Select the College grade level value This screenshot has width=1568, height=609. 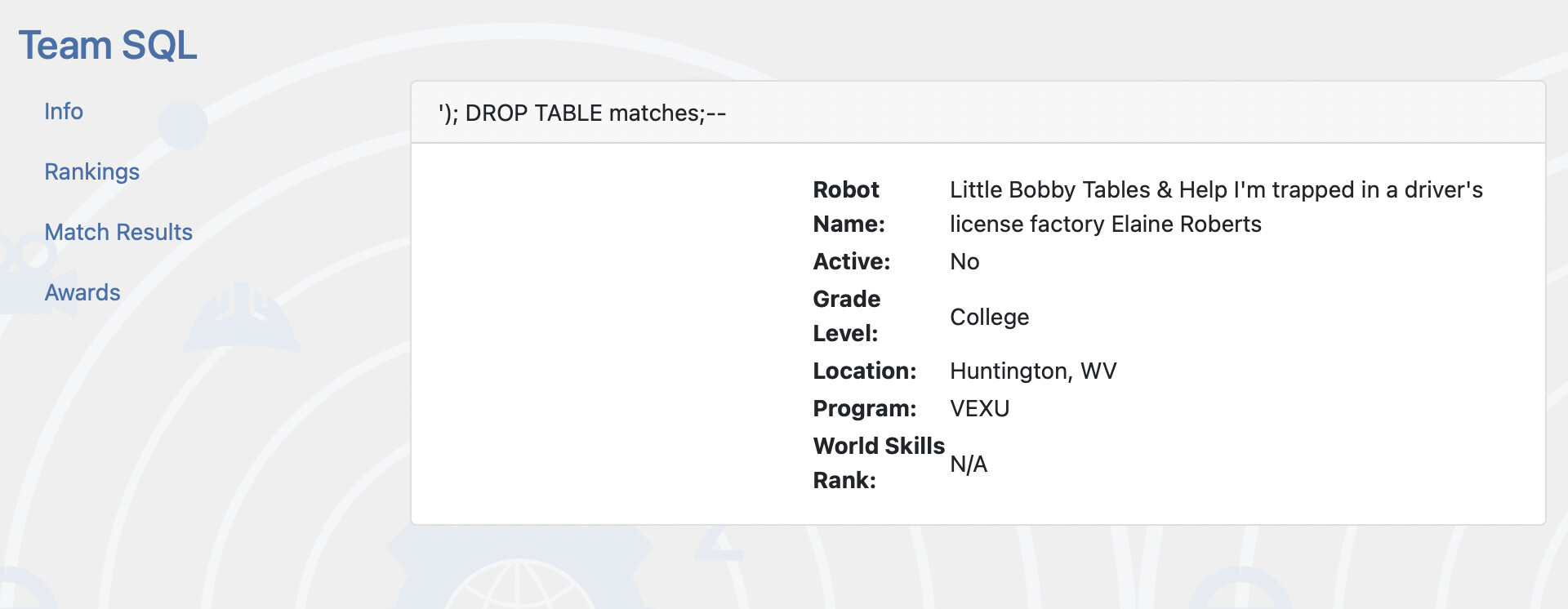989,317
